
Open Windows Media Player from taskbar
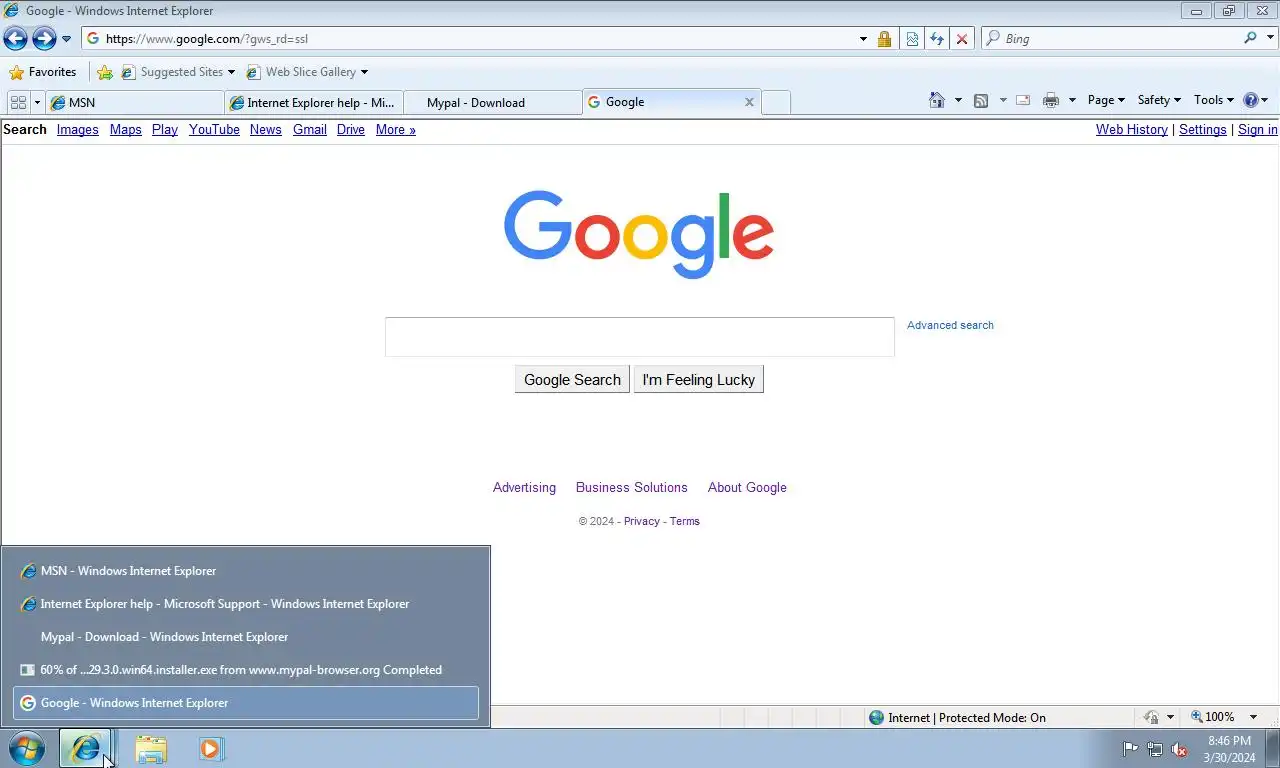[211, 748]
